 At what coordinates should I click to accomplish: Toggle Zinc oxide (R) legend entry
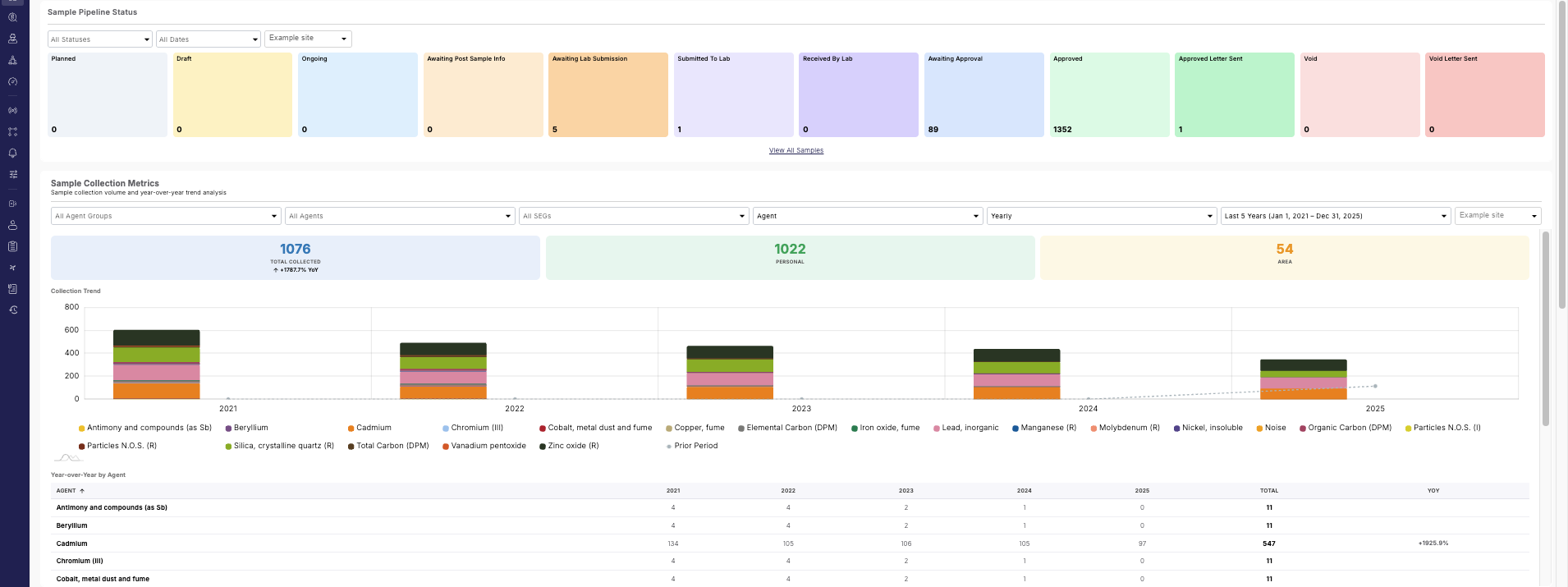pos(569,446)
